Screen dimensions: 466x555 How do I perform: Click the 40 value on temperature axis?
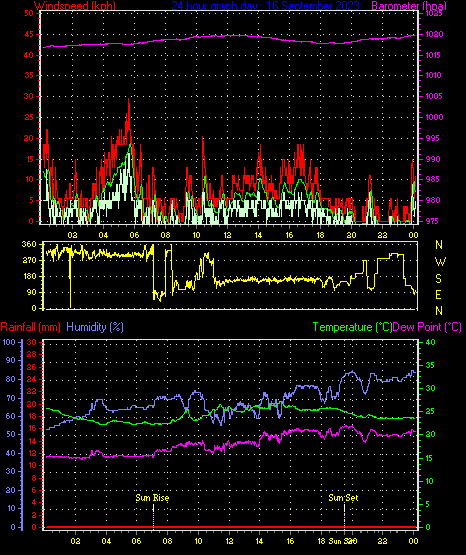[x=430, y=342]
